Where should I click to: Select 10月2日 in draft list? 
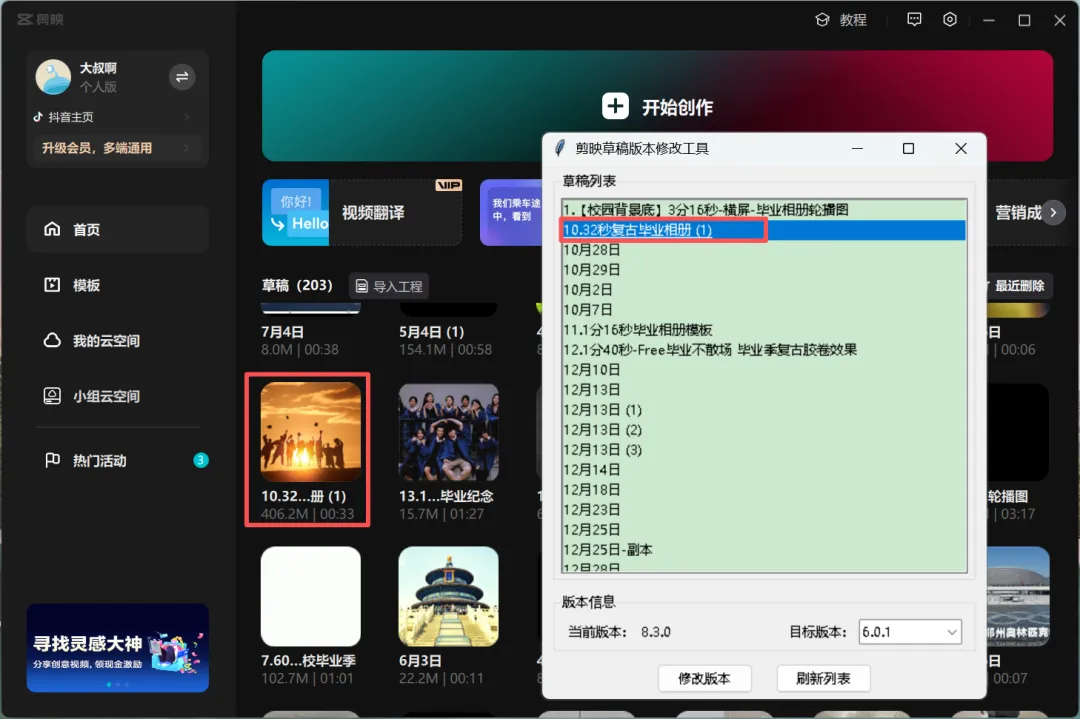coord(764,290)
